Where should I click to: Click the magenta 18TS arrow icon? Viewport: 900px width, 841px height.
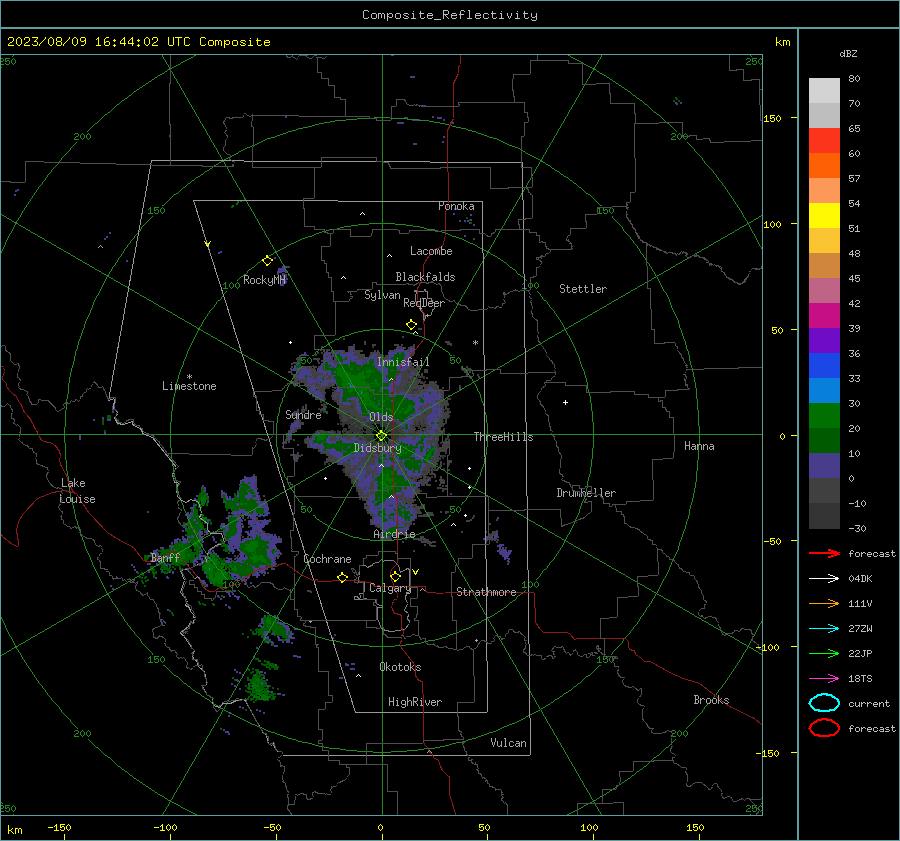824,679
